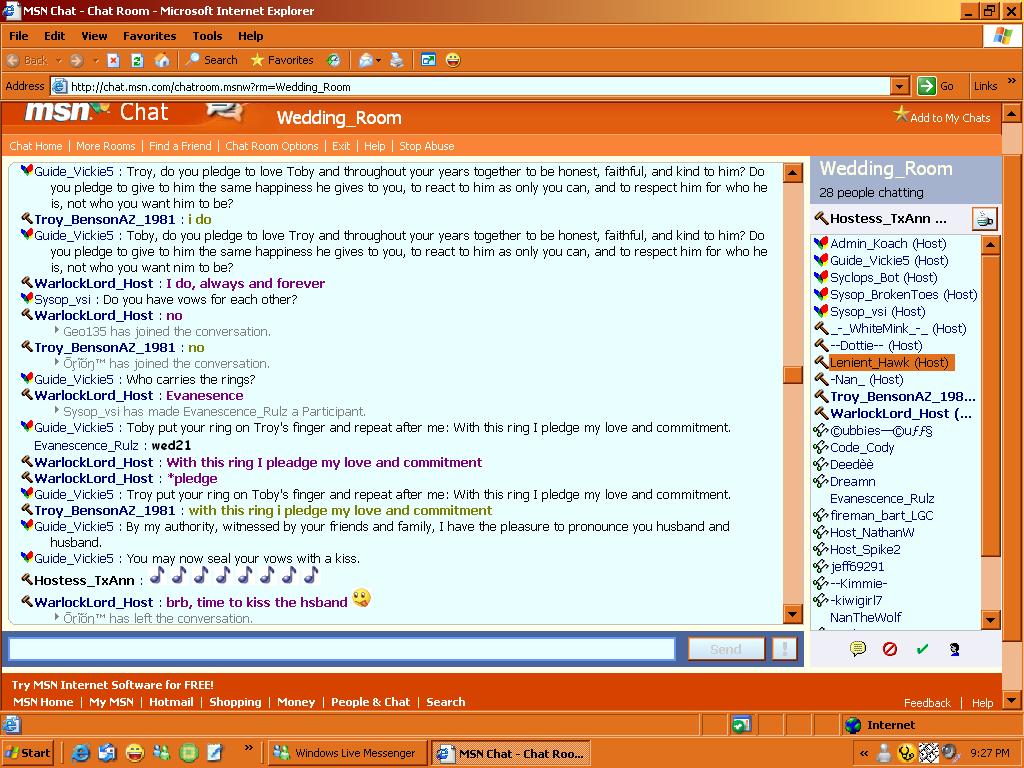Image resolution: width=1024 pixels, height=768 pixels.
Task: Click the red ignore icon below the user list
Action: point(889,648)
